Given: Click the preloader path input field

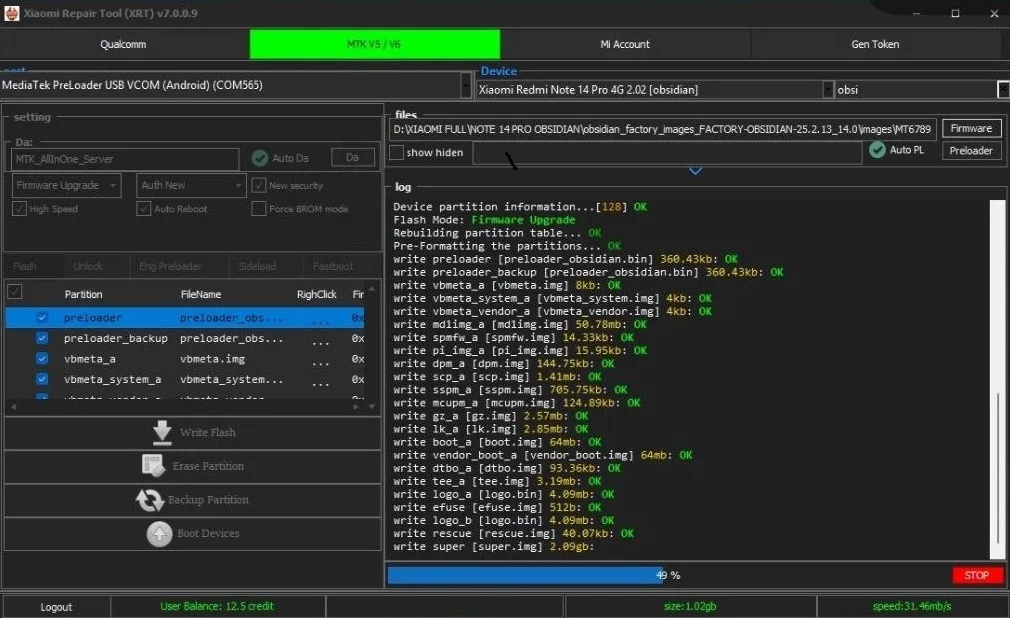Looking at the screenshot, I should 667,153.
